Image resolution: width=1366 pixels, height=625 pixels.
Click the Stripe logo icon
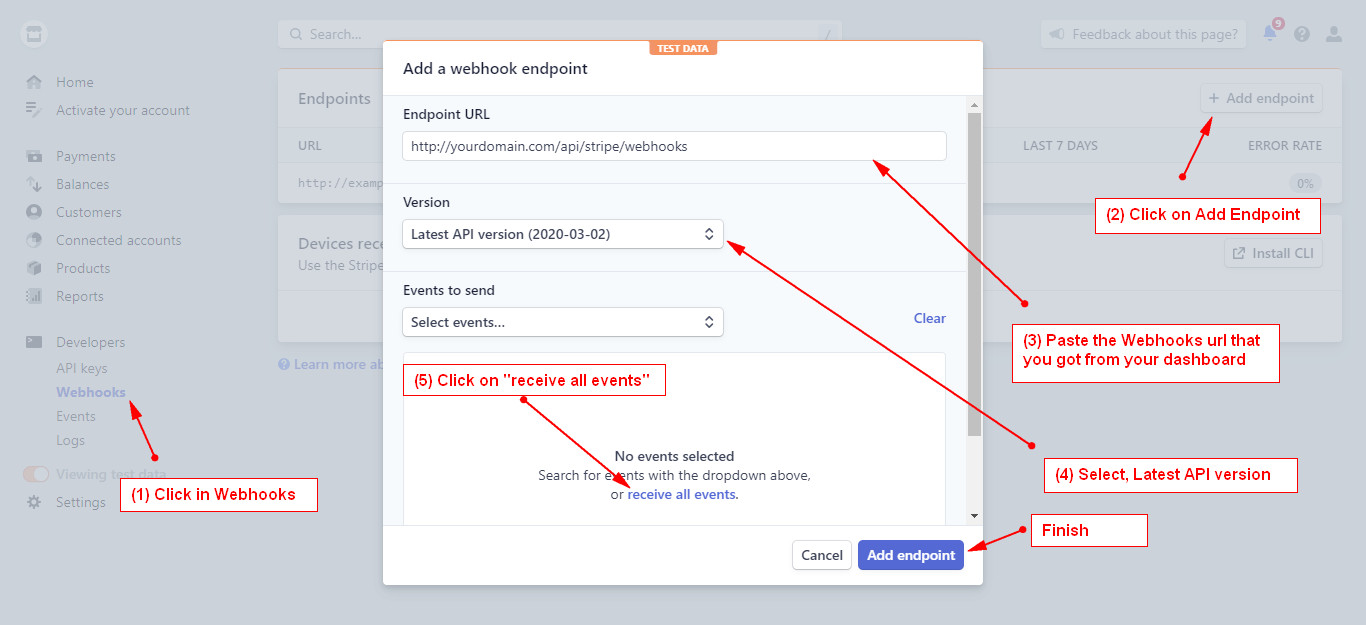coord(34,34)
